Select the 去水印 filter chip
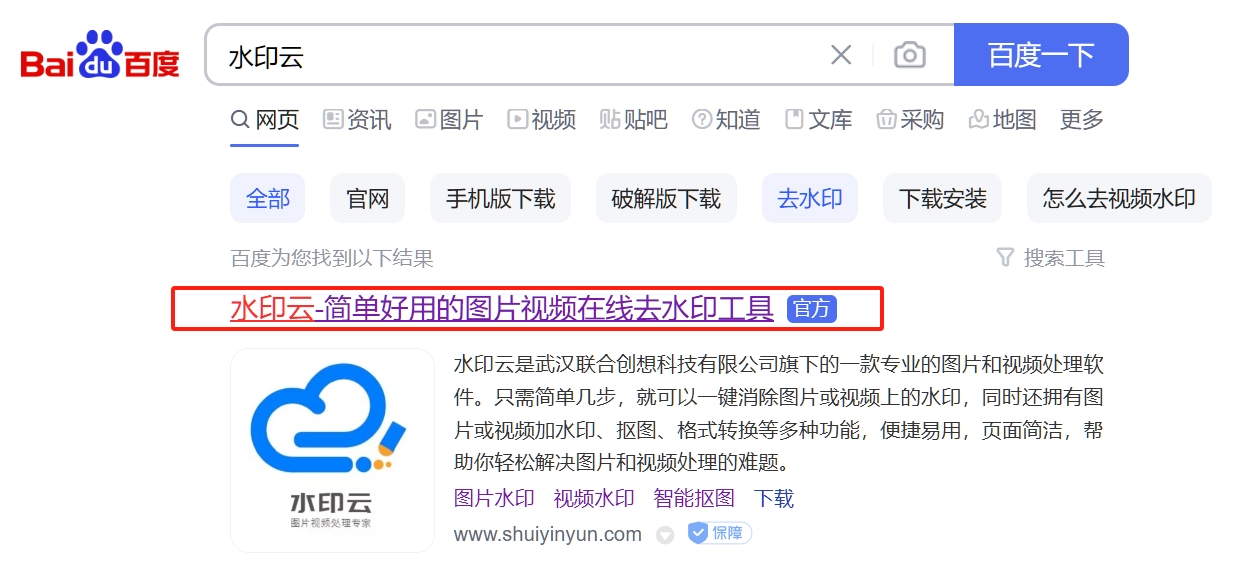 tap(809, 198)
